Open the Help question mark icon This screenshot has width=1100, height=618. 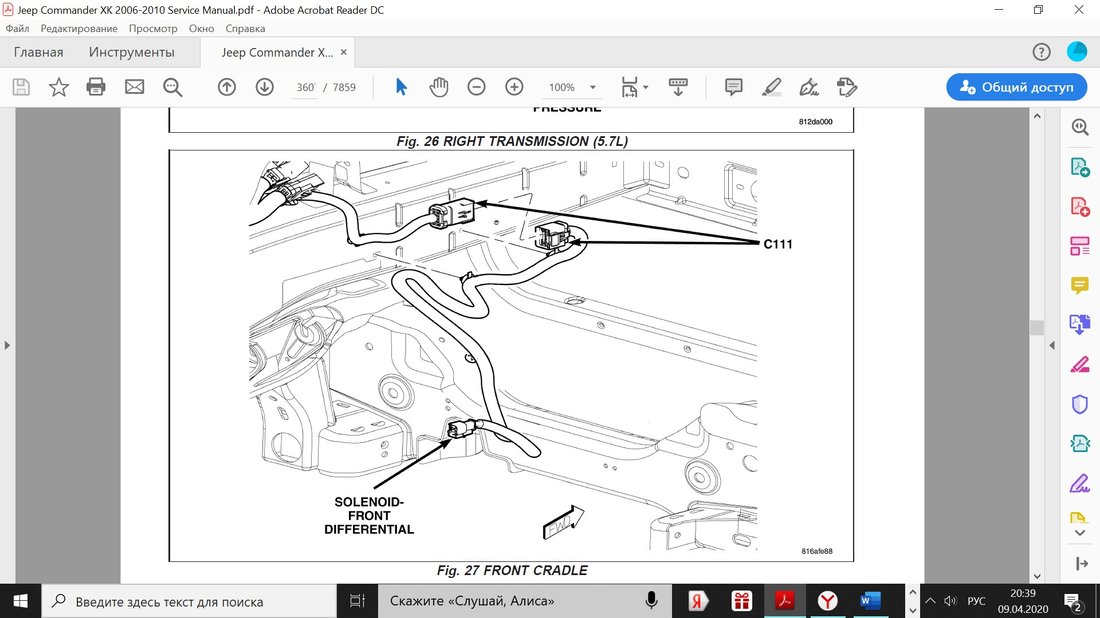(x=1042, y=52)
